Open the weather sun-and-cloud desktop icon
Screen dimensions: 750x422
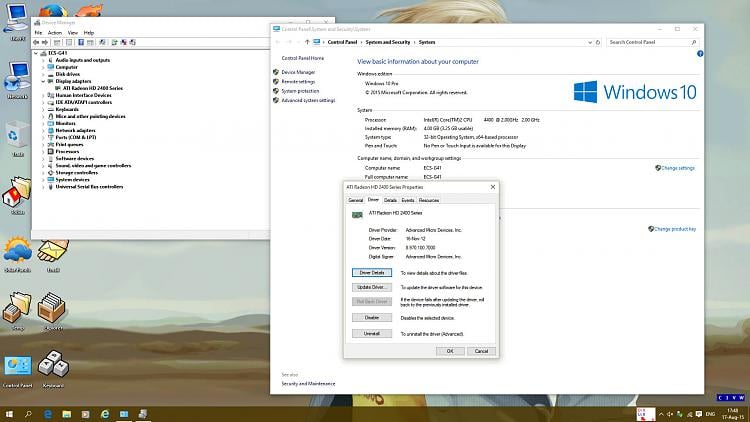pos(18,254)
